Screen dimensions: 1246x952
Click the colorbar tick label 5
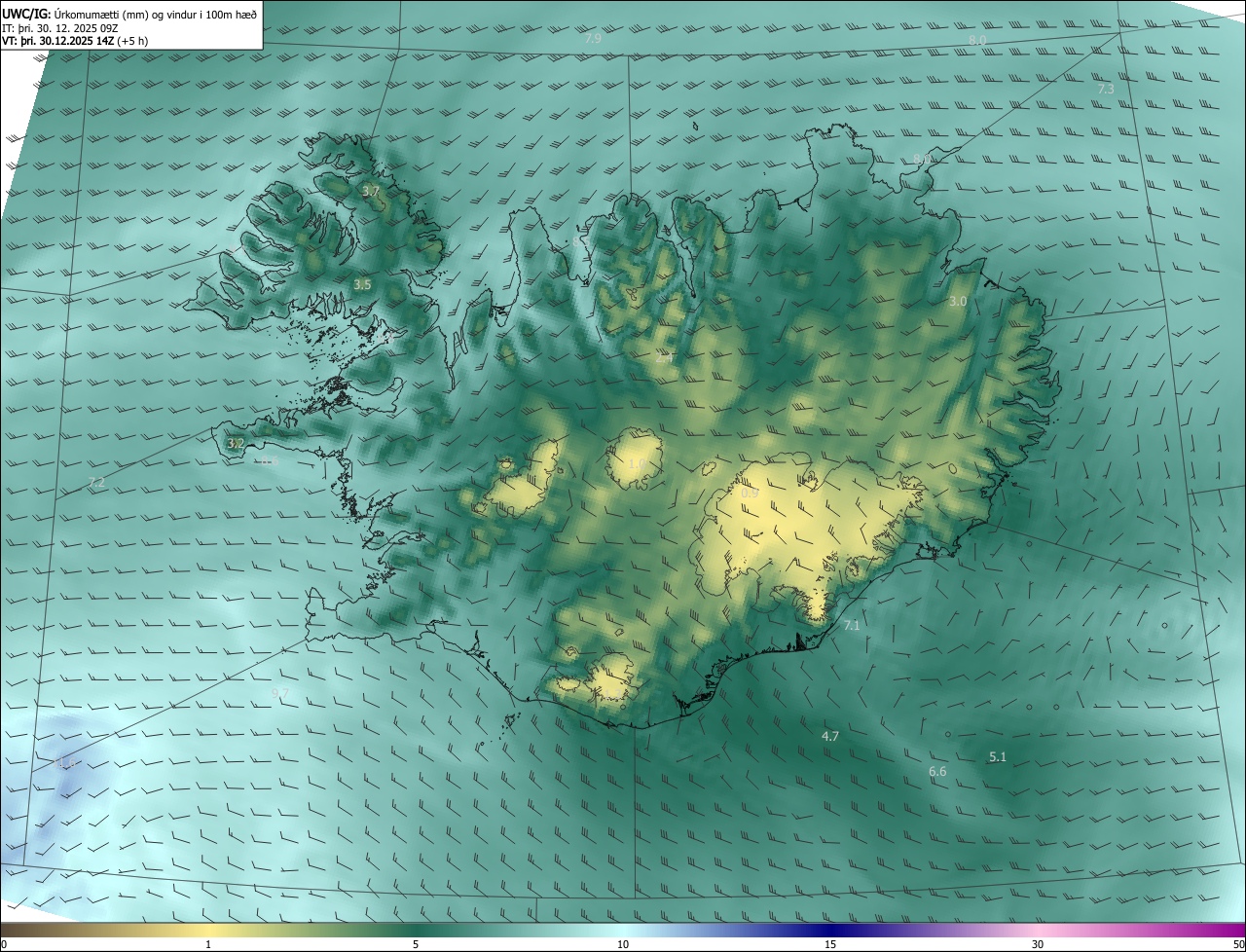(416, 945)
